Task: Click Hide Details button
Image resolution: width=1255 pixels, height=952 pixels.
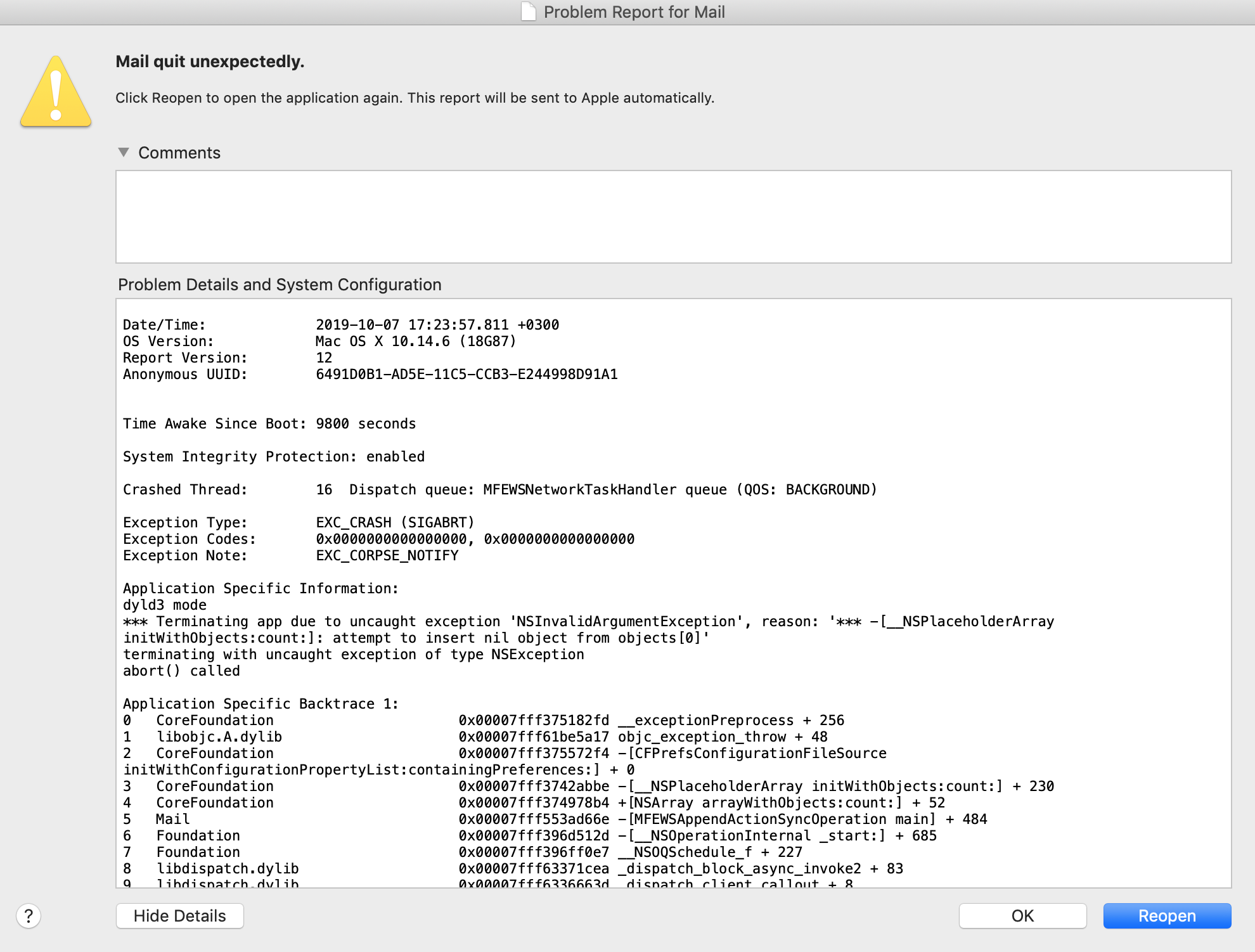Action: point(180,916)
